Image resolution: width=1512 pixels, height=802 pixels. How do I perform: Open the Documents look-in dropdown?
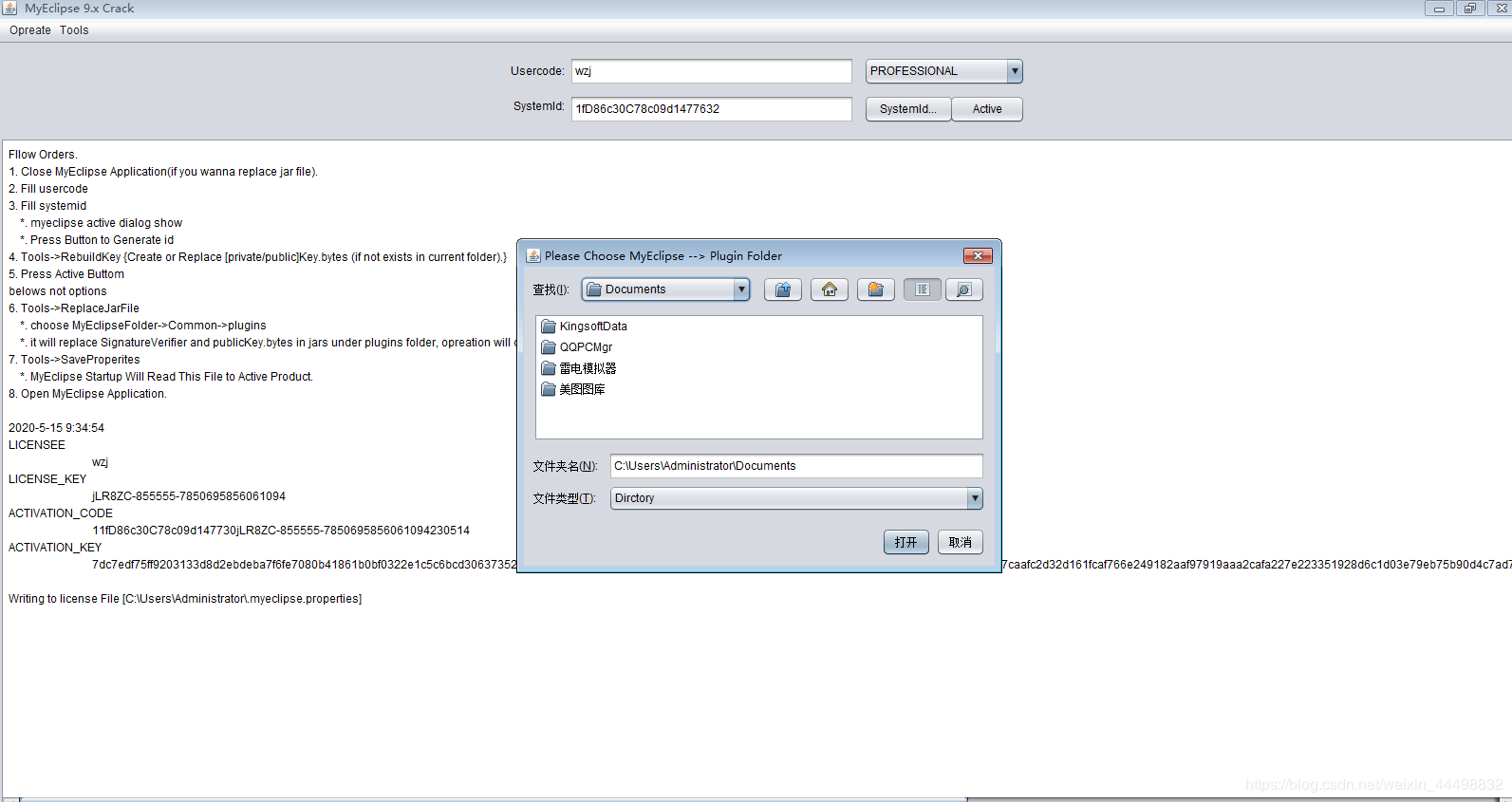tap(666, 289)
